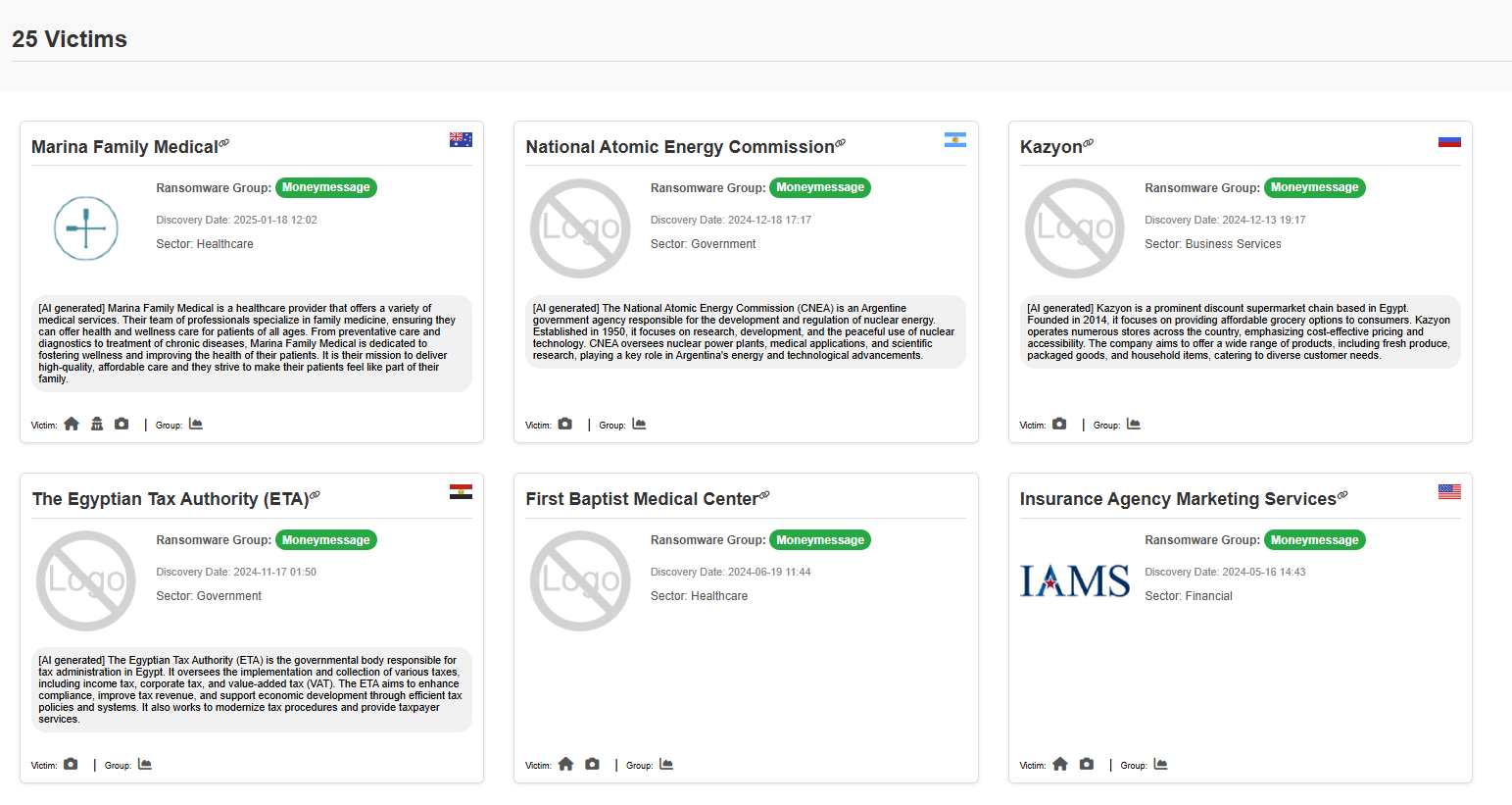Open the National Atomic Energy Commission title

(680, 147)
